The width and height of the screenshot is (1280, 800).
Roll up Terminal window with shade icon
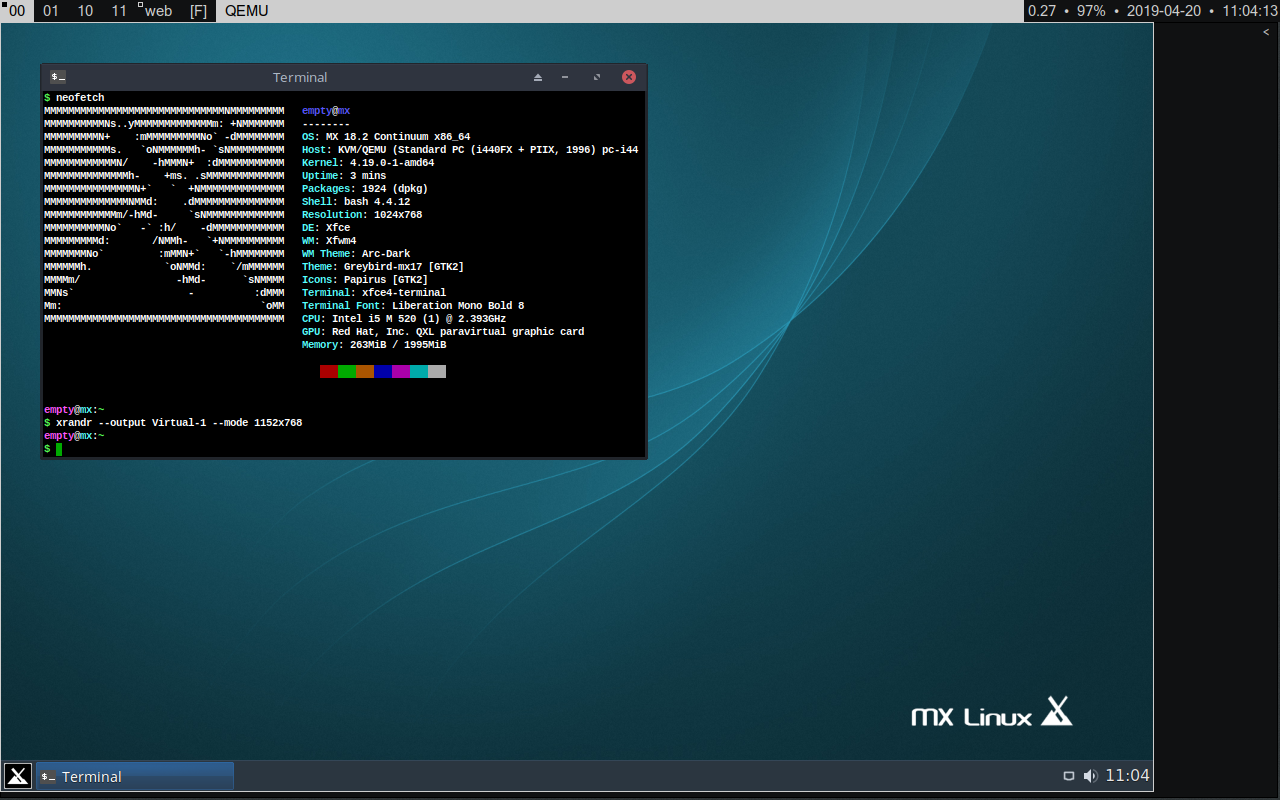(537, 77)
